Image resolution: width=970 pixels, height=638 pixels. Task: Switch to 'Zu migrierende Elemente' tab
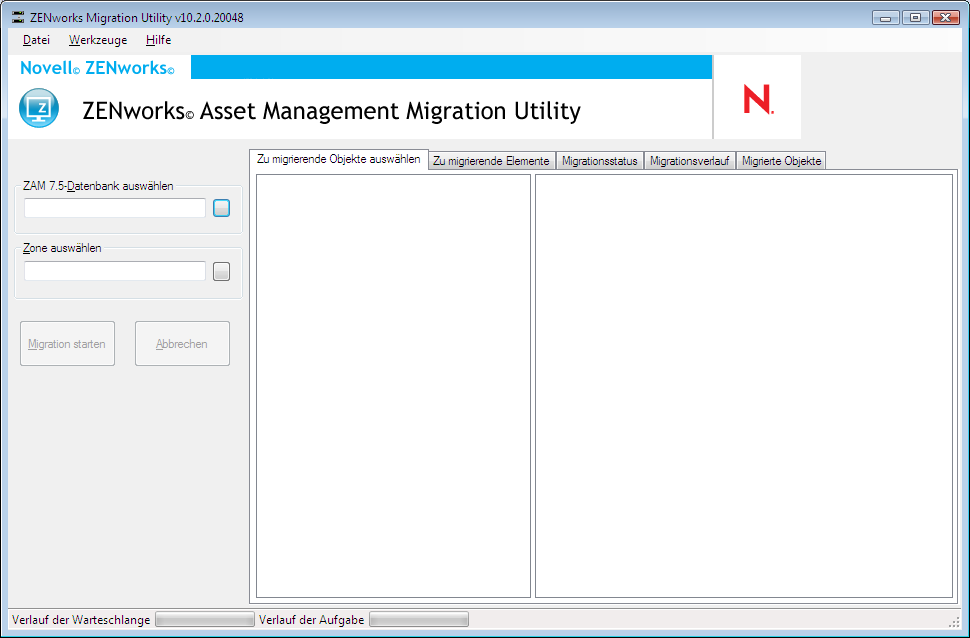tap(491, 161)
